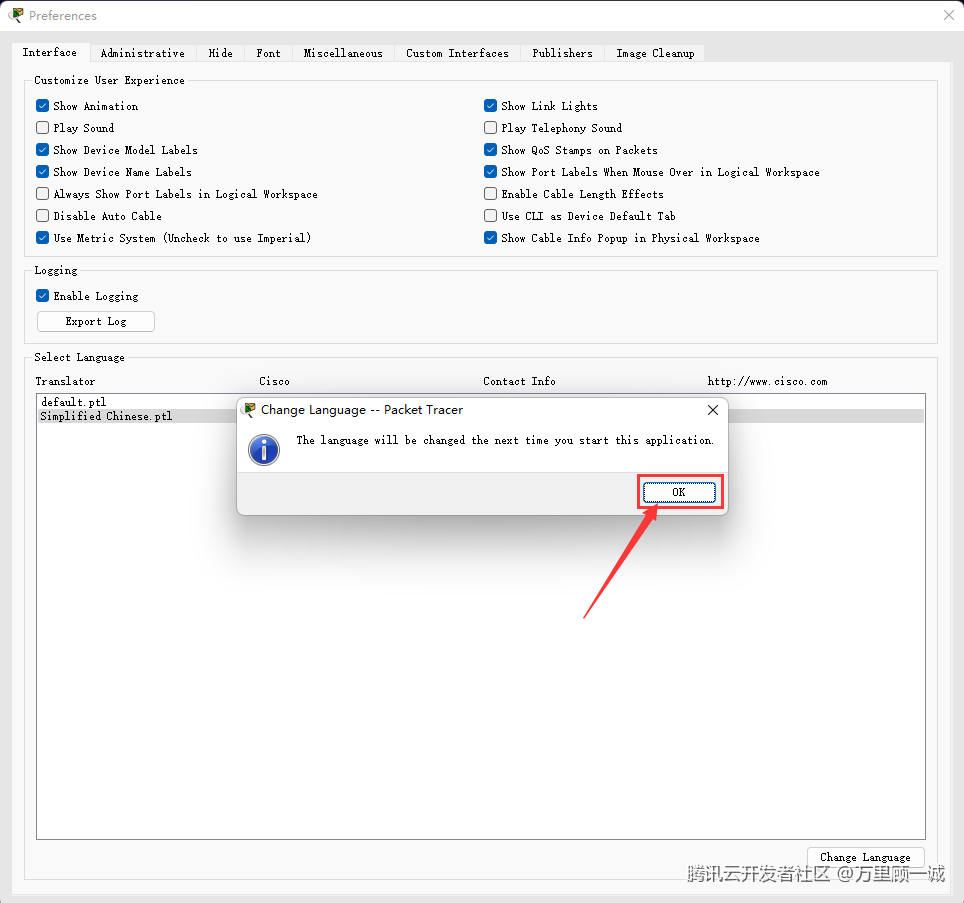Toggle Show Port Labels When Mouse Over

pos(491,172)
